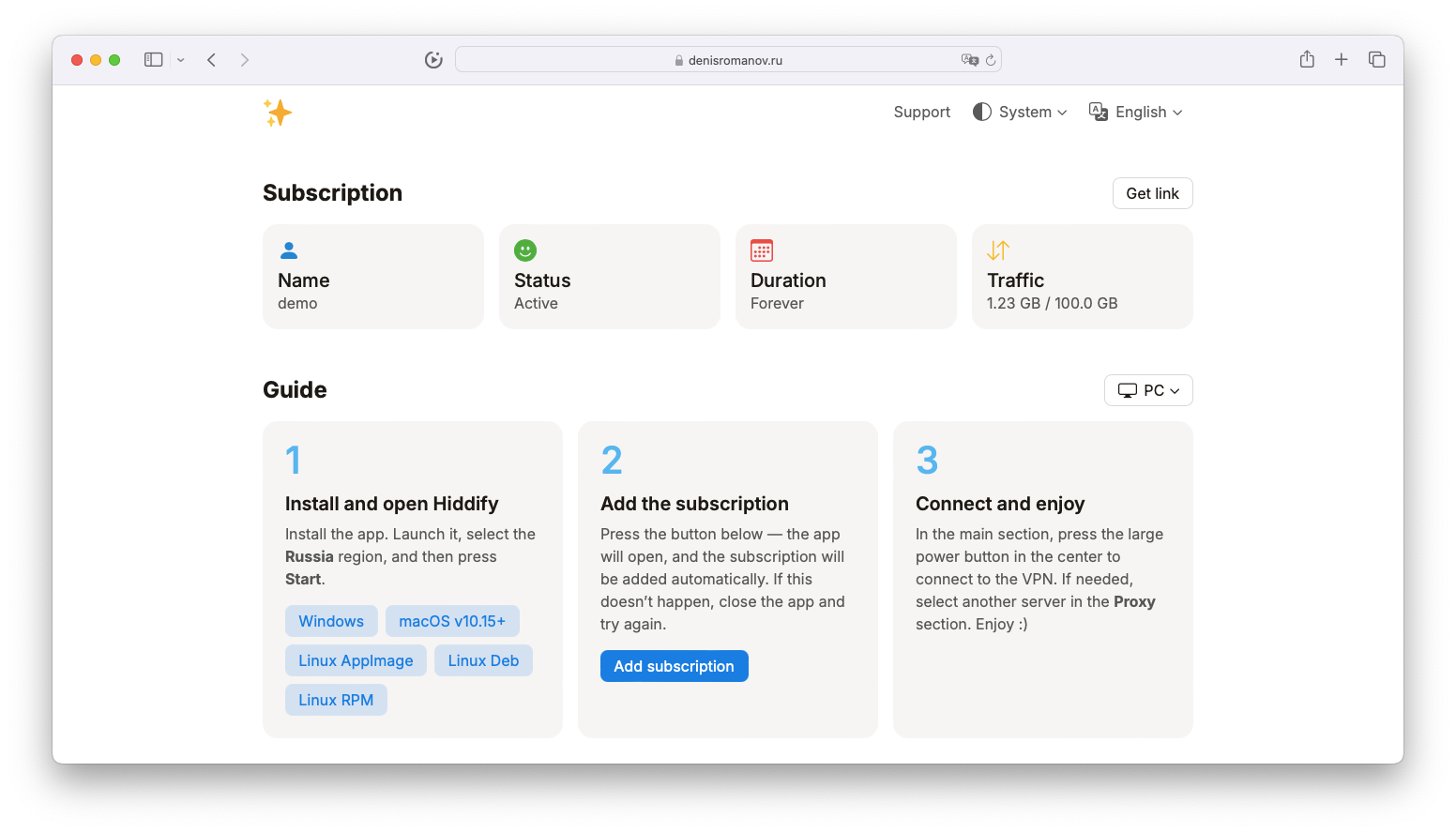Open the Support page link
The height and width of the screenshot is (833, 1456).
coord(921,113)
